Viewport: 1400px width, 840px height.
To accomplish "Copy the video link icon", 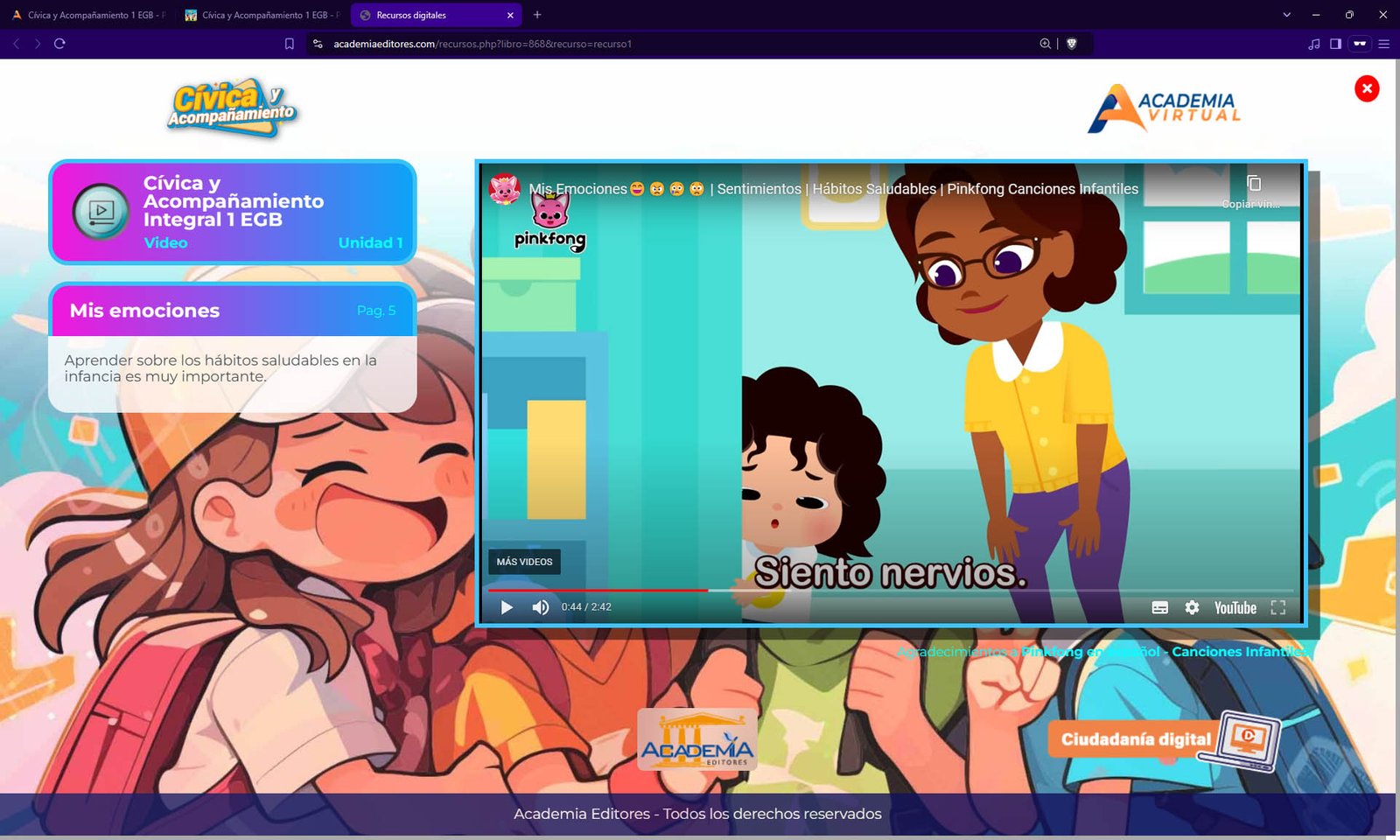I will point(1253,183).
